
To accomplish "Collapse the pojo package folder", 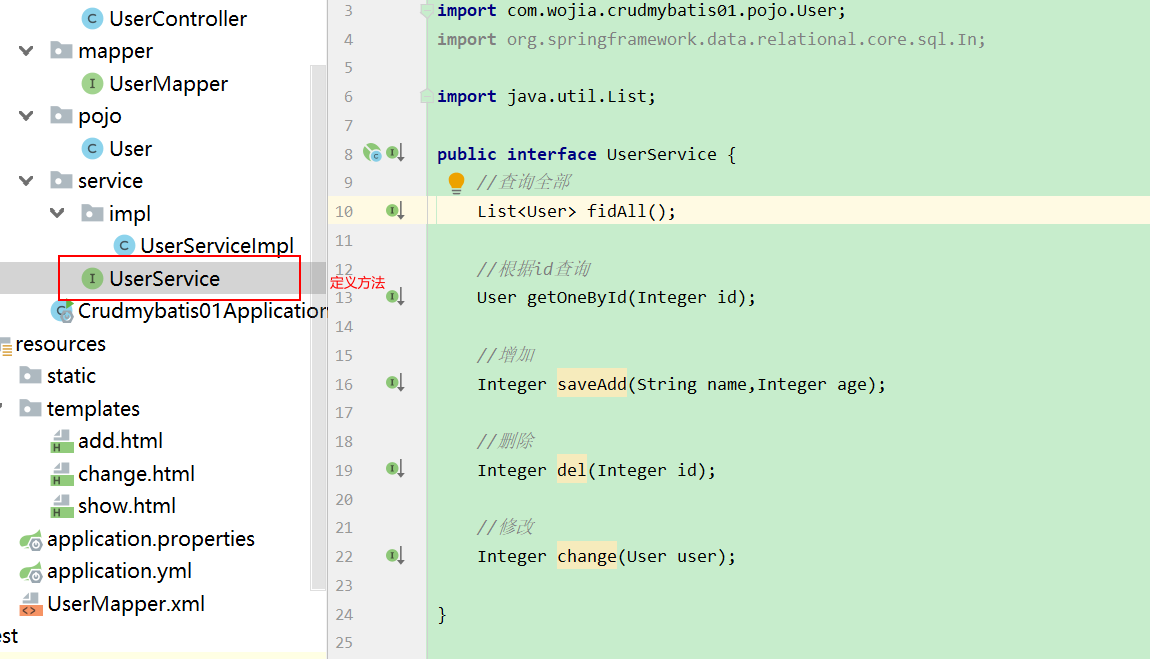I will point(26,116).
